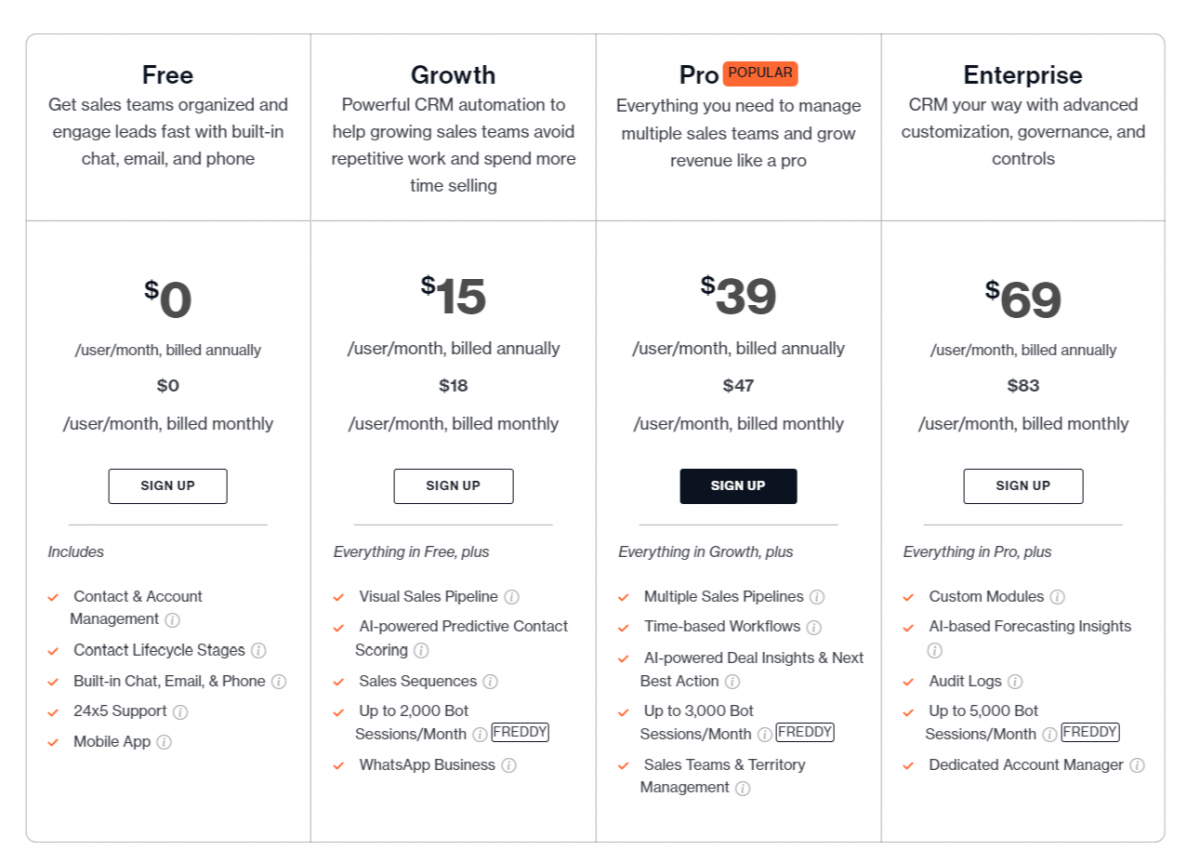The width and height of the screenshot is (1200, 850).
Task: Click the info icon beside Mobile App
Action: click(162, 741)
